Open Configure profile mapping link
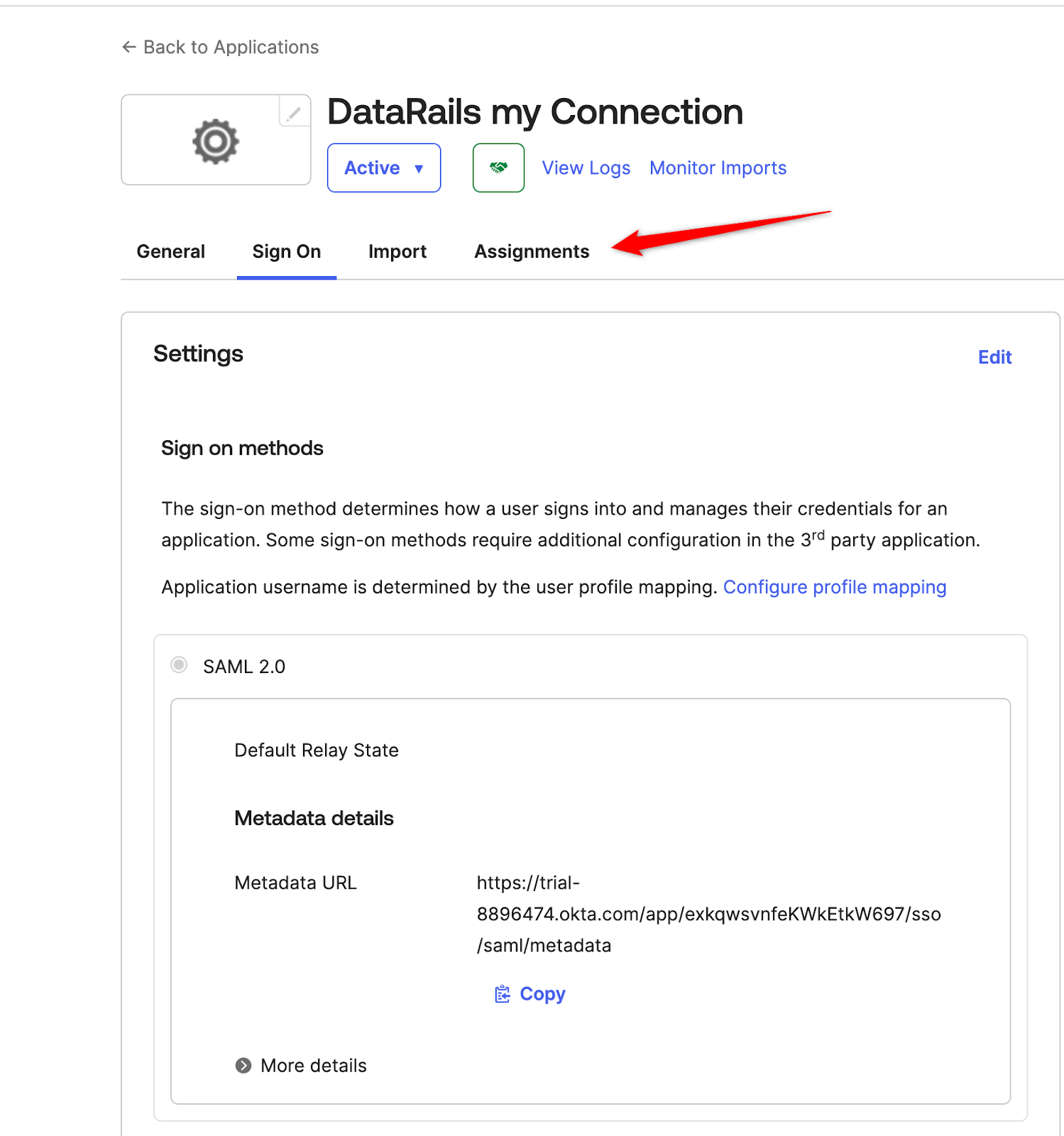This screenshot has width=1064, height=1136. click(x=835, y=587)
